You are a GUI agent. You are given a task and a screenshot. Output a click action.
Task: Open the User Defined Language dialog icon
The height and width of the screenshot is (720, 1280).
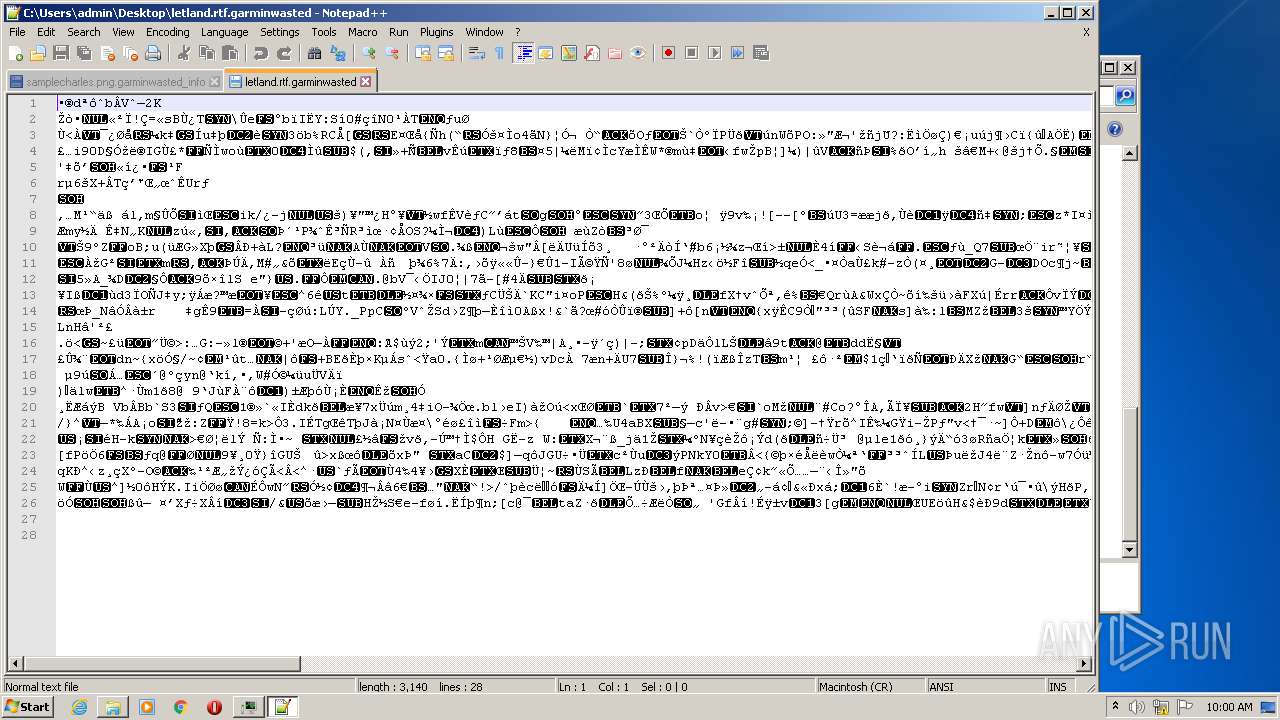coord(546,53)
